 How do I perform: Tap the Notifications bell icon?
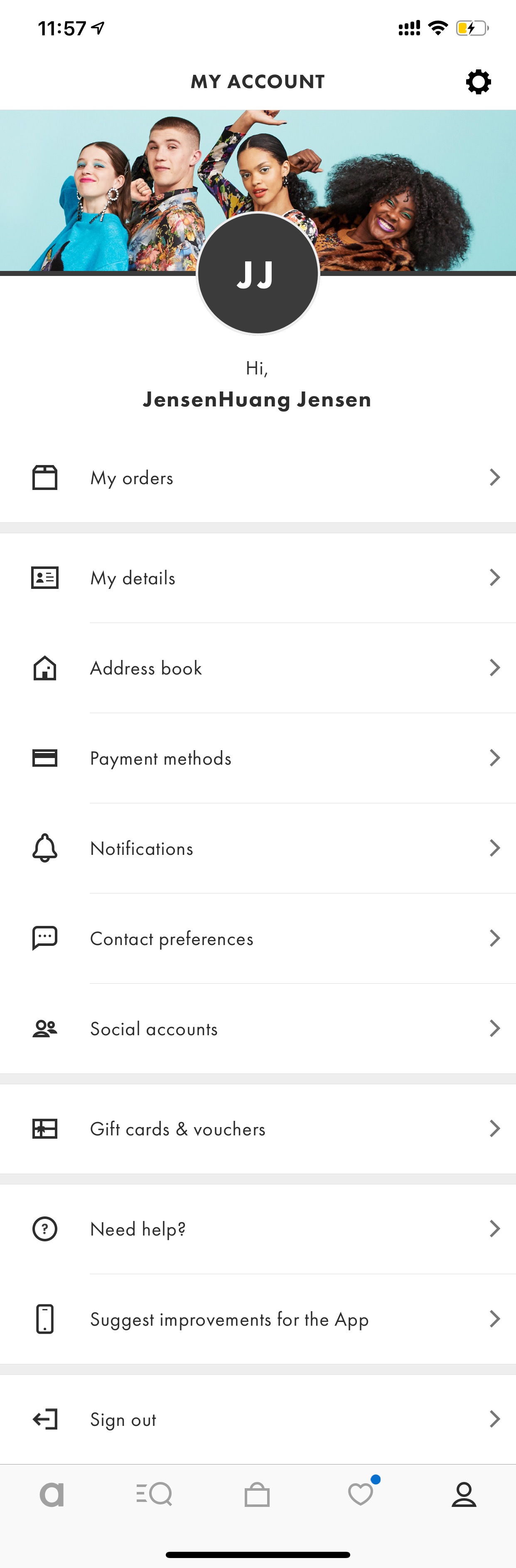point(44,848)
